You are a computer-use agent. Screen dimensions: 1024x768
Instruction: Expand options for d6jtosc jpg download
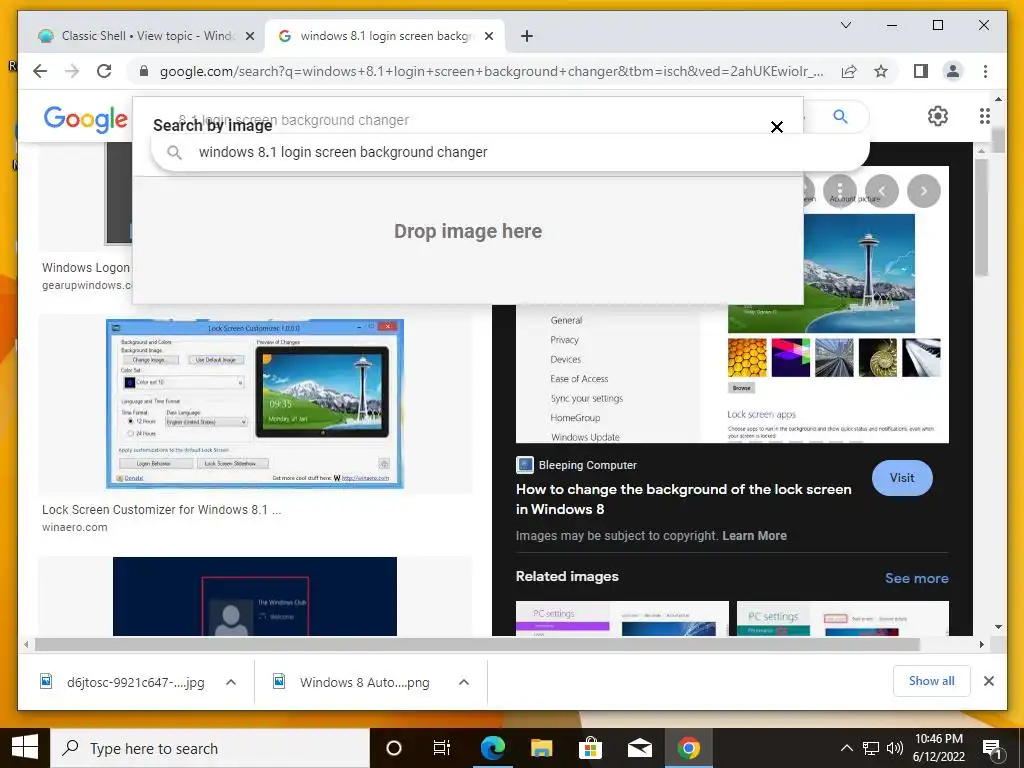click(231, 682)
